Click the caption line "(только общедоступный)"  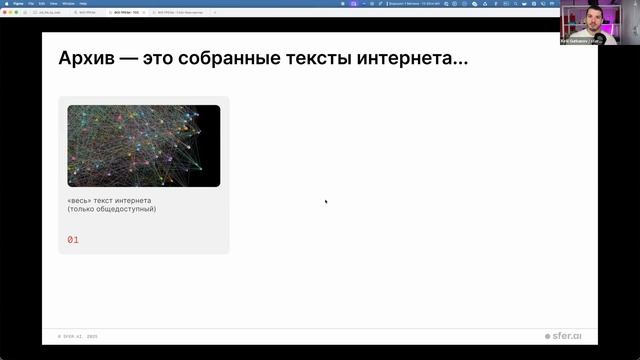(112, 209)
